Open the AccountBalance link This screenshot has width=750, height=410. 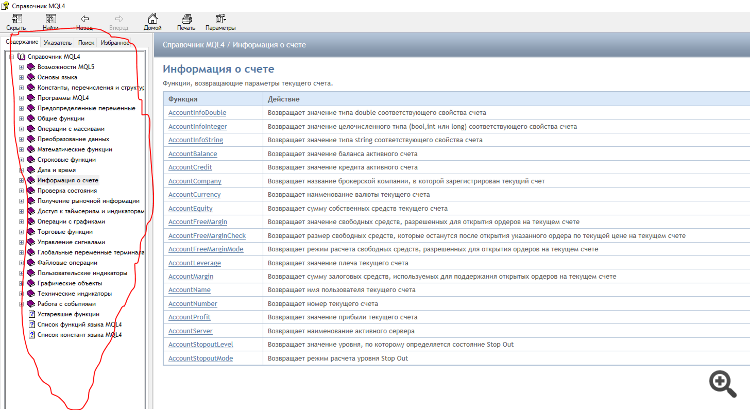193,154
